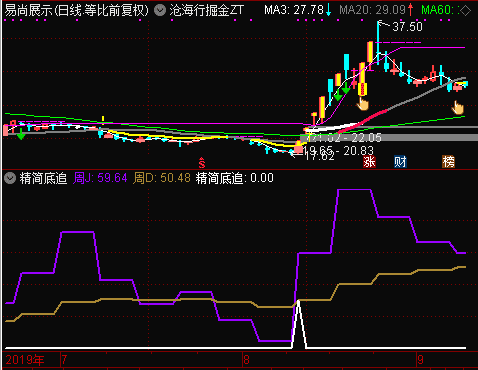
Task: Select the 沧海行掘金ZT indicator name
Action: pos(206,10)
